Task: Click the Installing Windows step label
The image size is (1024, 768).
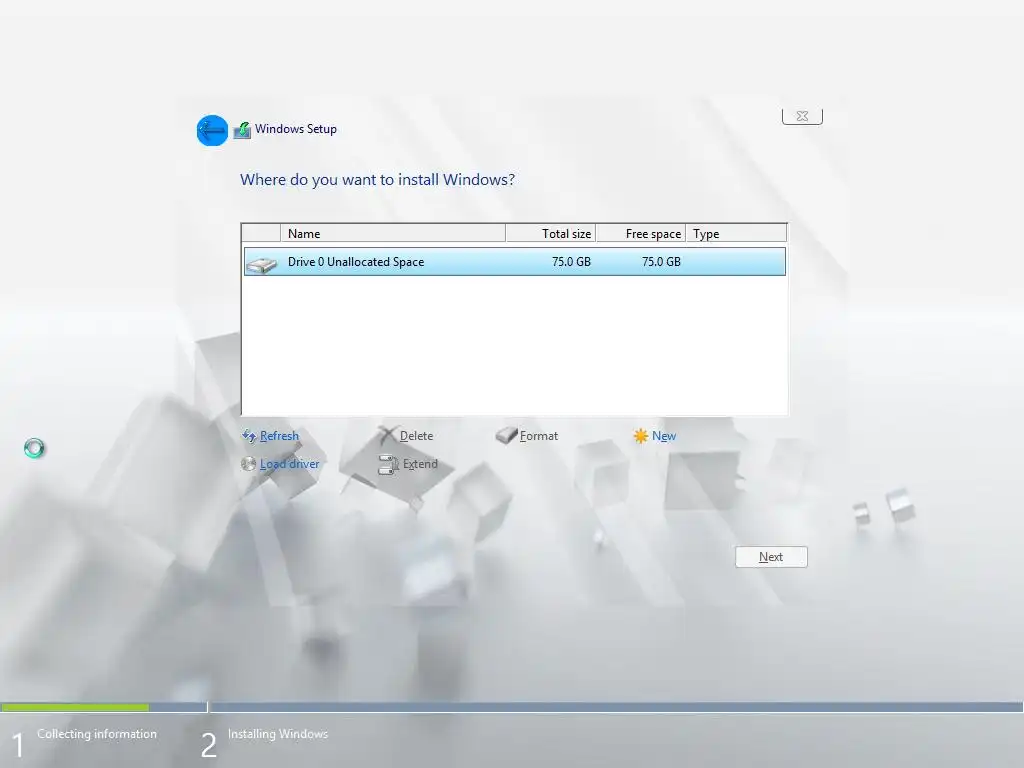Action: pyautogui.click(x=278, y=734)
